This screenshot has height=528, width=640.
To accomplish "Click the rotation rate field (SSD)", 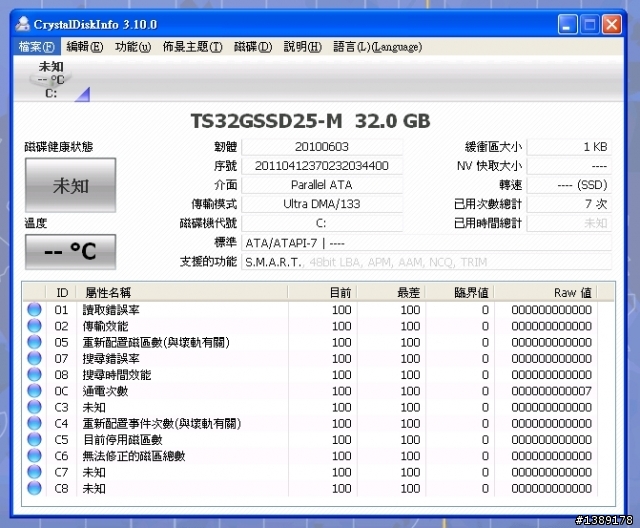I will click(x=569, y=185).
